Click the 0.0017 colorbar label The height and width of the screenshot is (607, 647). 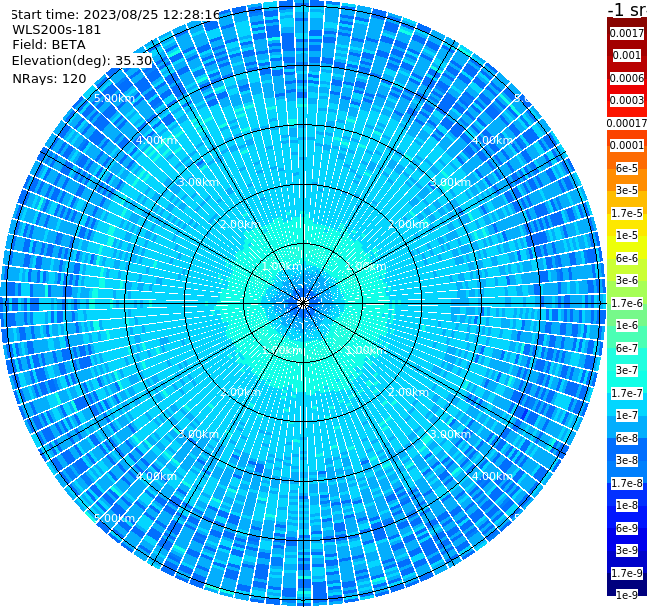tap(627, 33)
